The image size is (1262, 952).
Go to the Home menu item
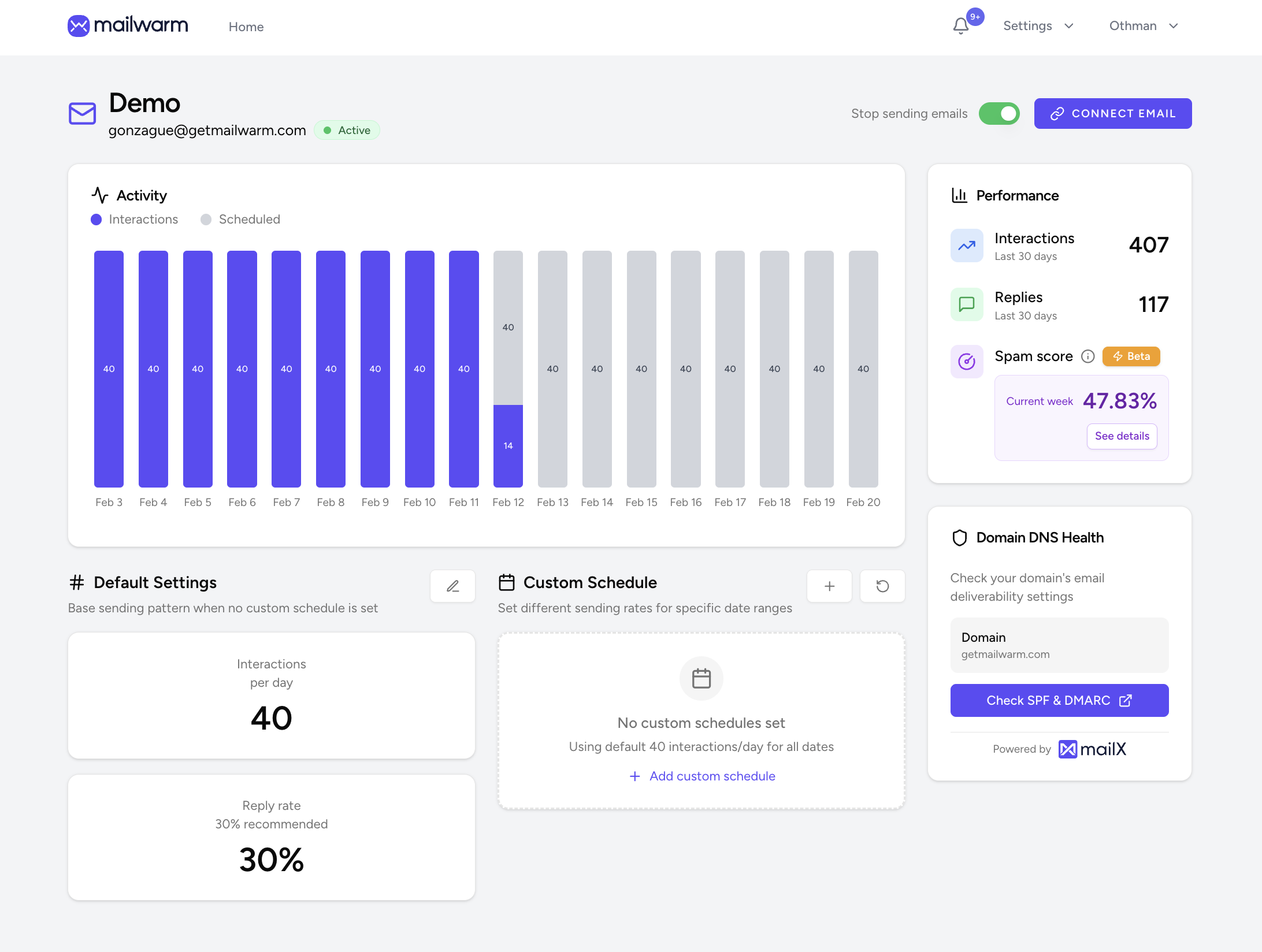246,27
